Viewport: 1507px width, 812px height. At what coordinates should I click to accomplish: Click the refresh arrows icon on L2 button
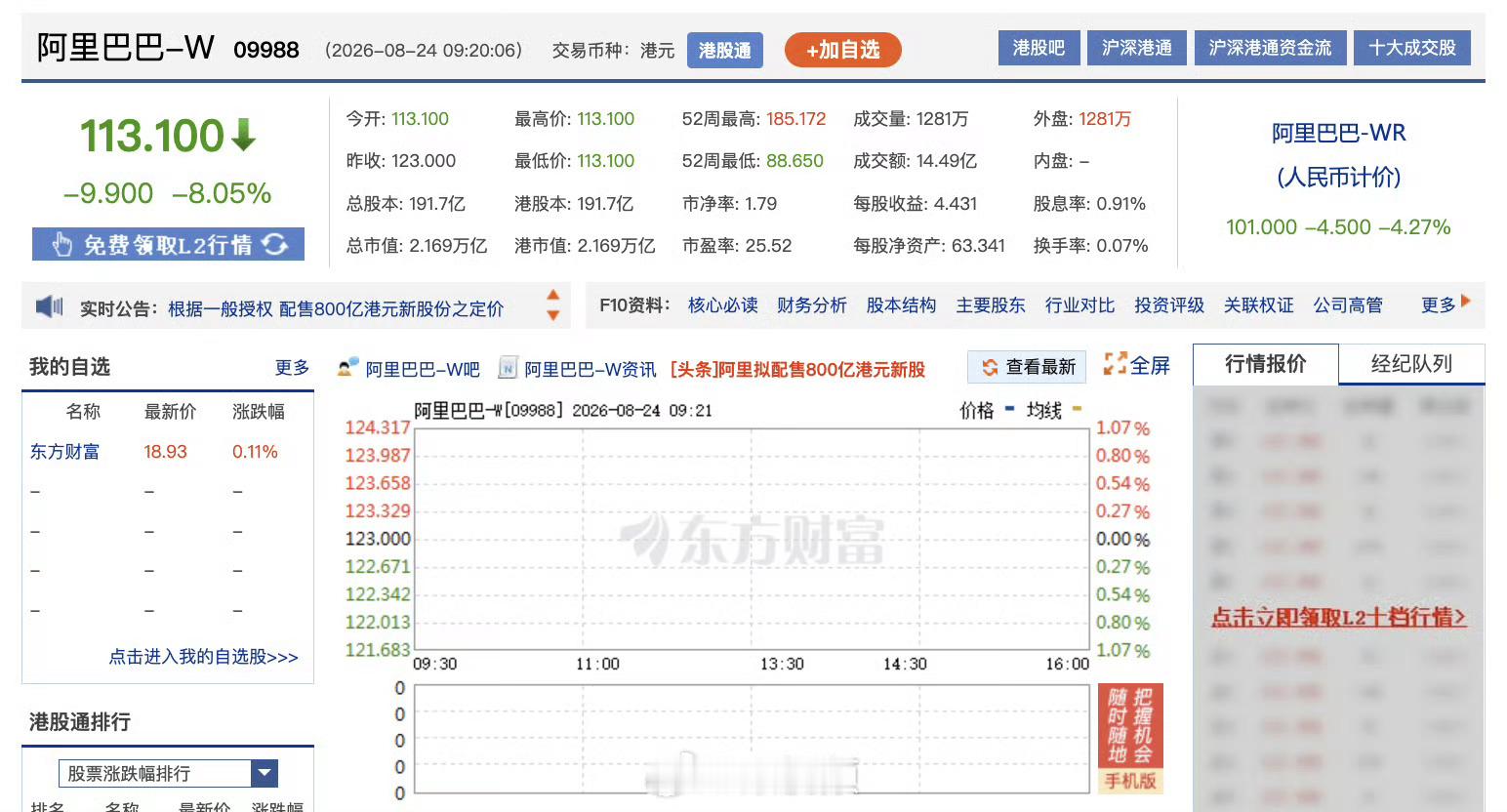275,244
